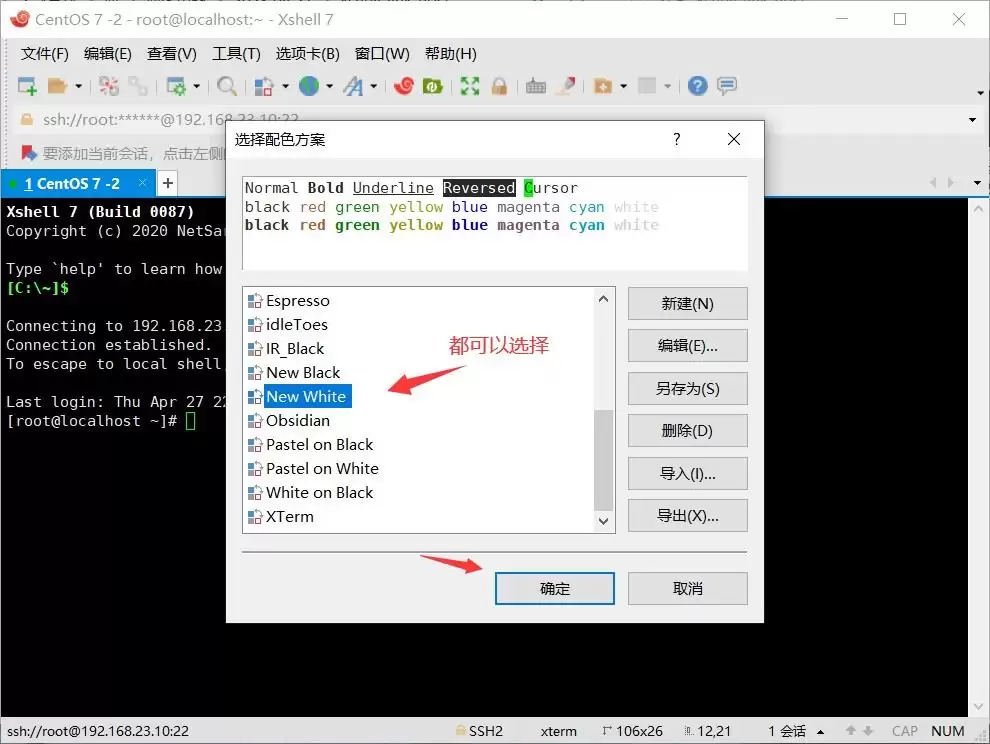990x744 pixels.
Task: Toggle the Full screen icon
Action: pyautogui.click(x=470, y=86)
